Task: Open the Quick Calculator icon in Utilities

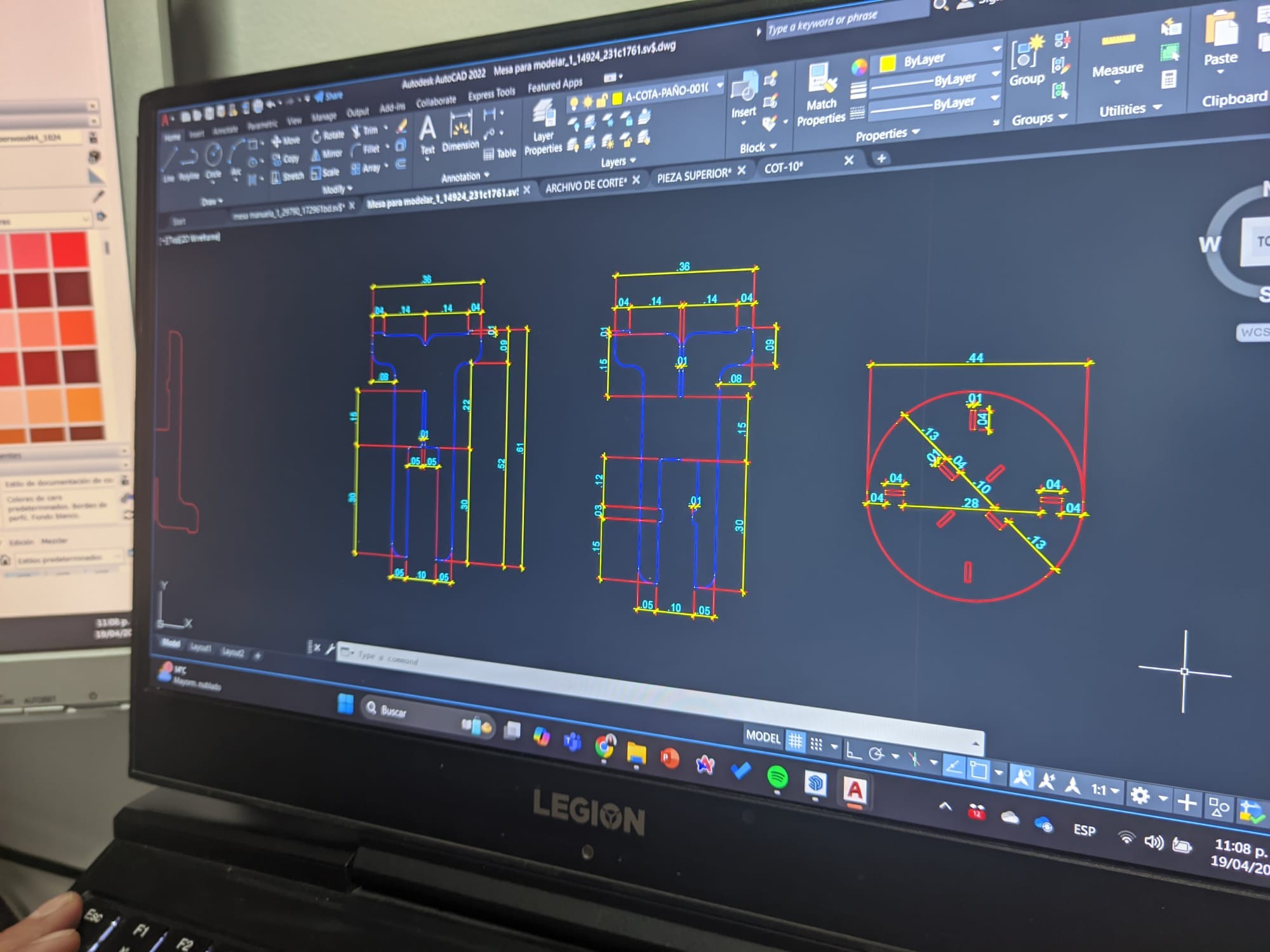Action: pyautogui.click(x=1168, y=79)
